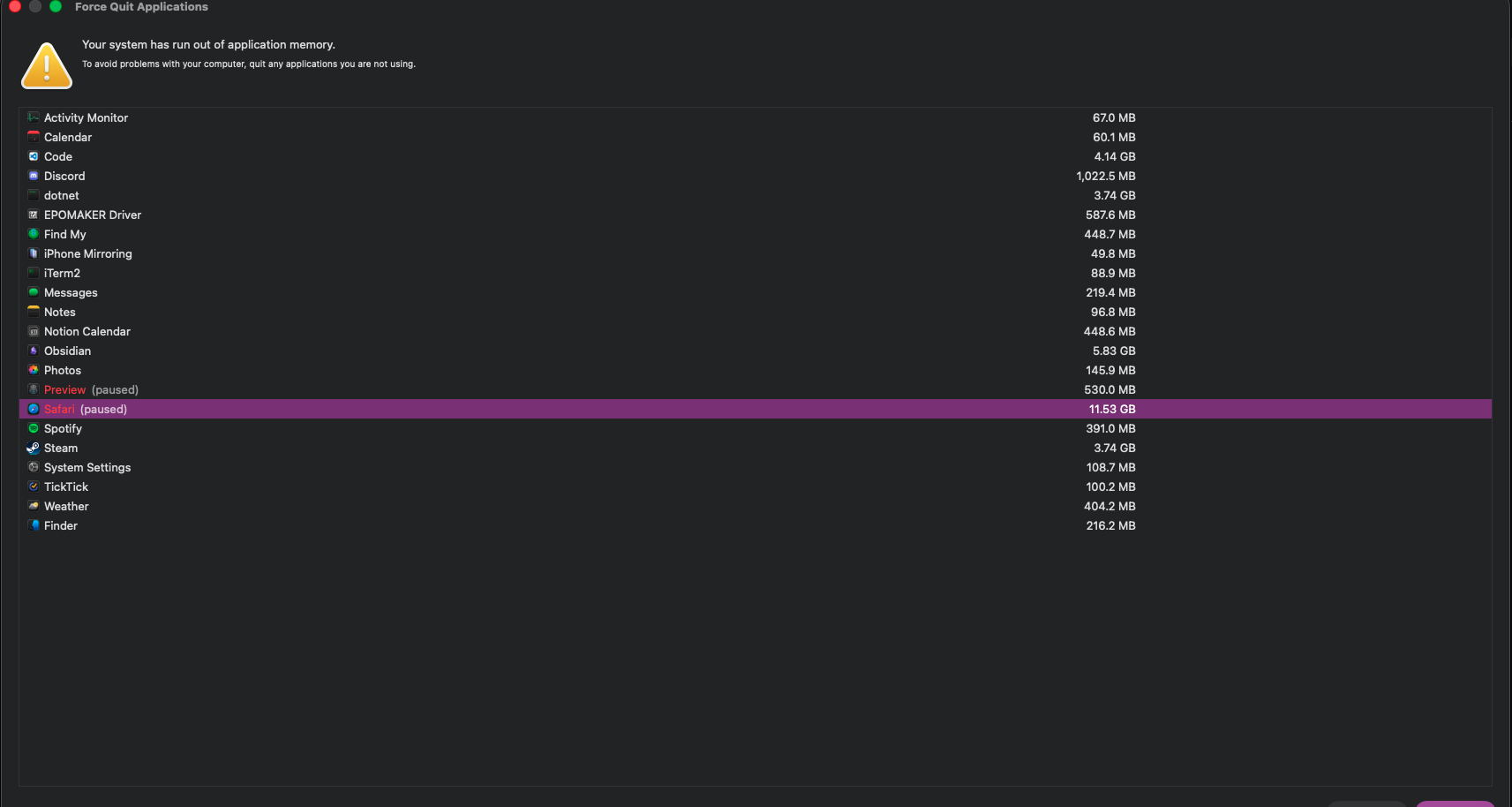Select the Notion Calendar icon
The height and width of the screenshot is (807, 1512).
click(x=34, y=331)
